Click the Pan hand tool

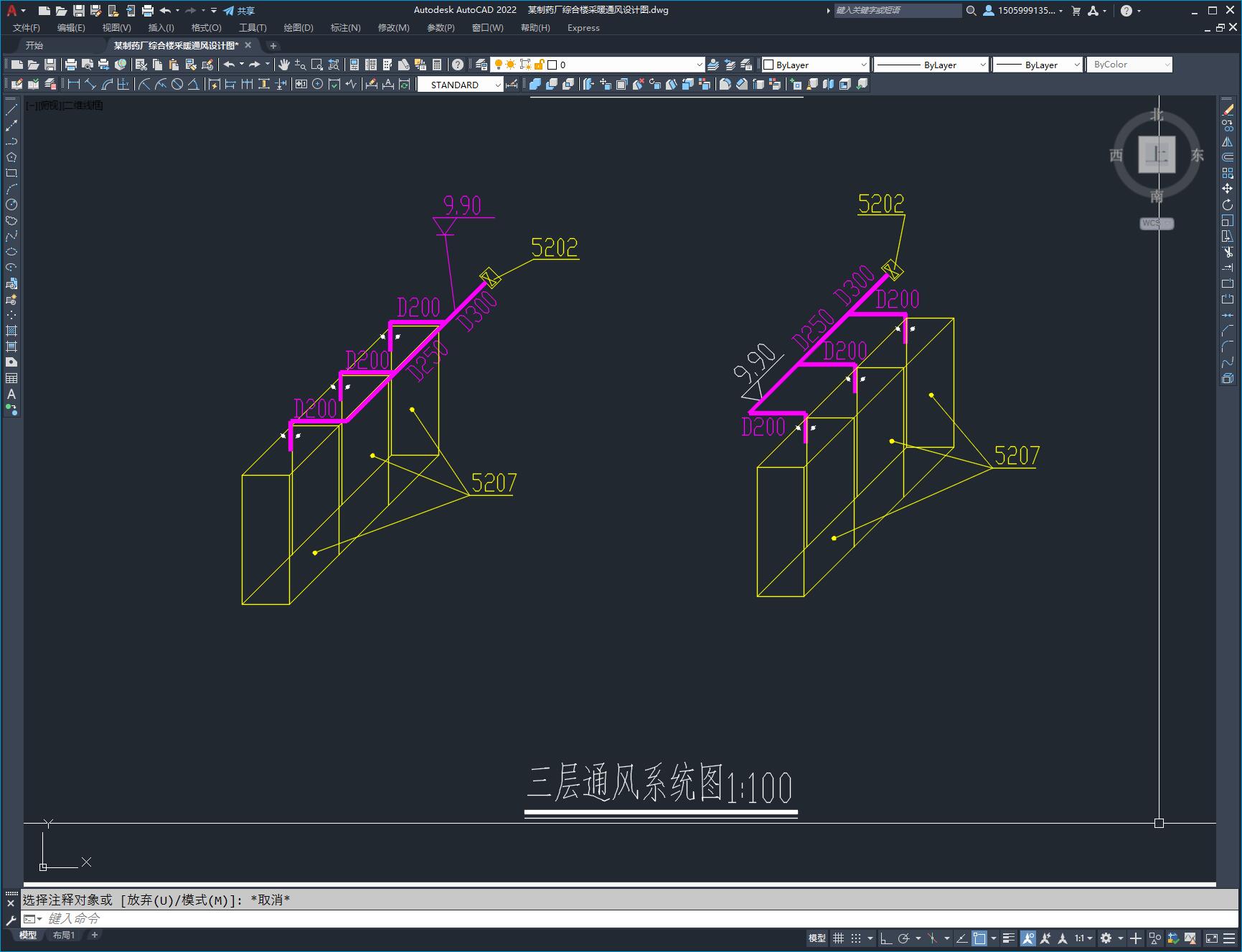pyautogui.click(x=284, y=65)
